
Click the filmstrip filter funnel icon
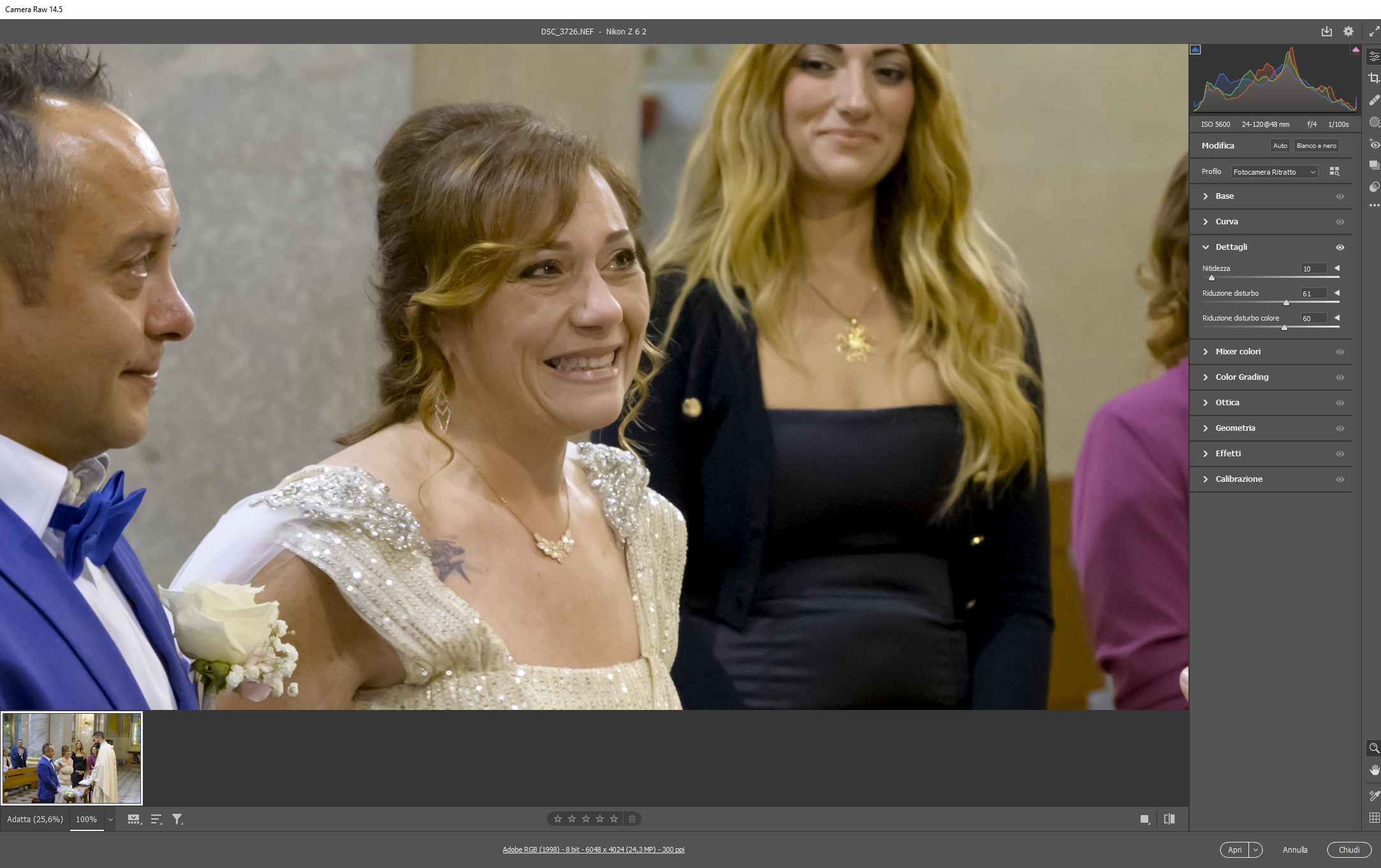coord(178,819)
